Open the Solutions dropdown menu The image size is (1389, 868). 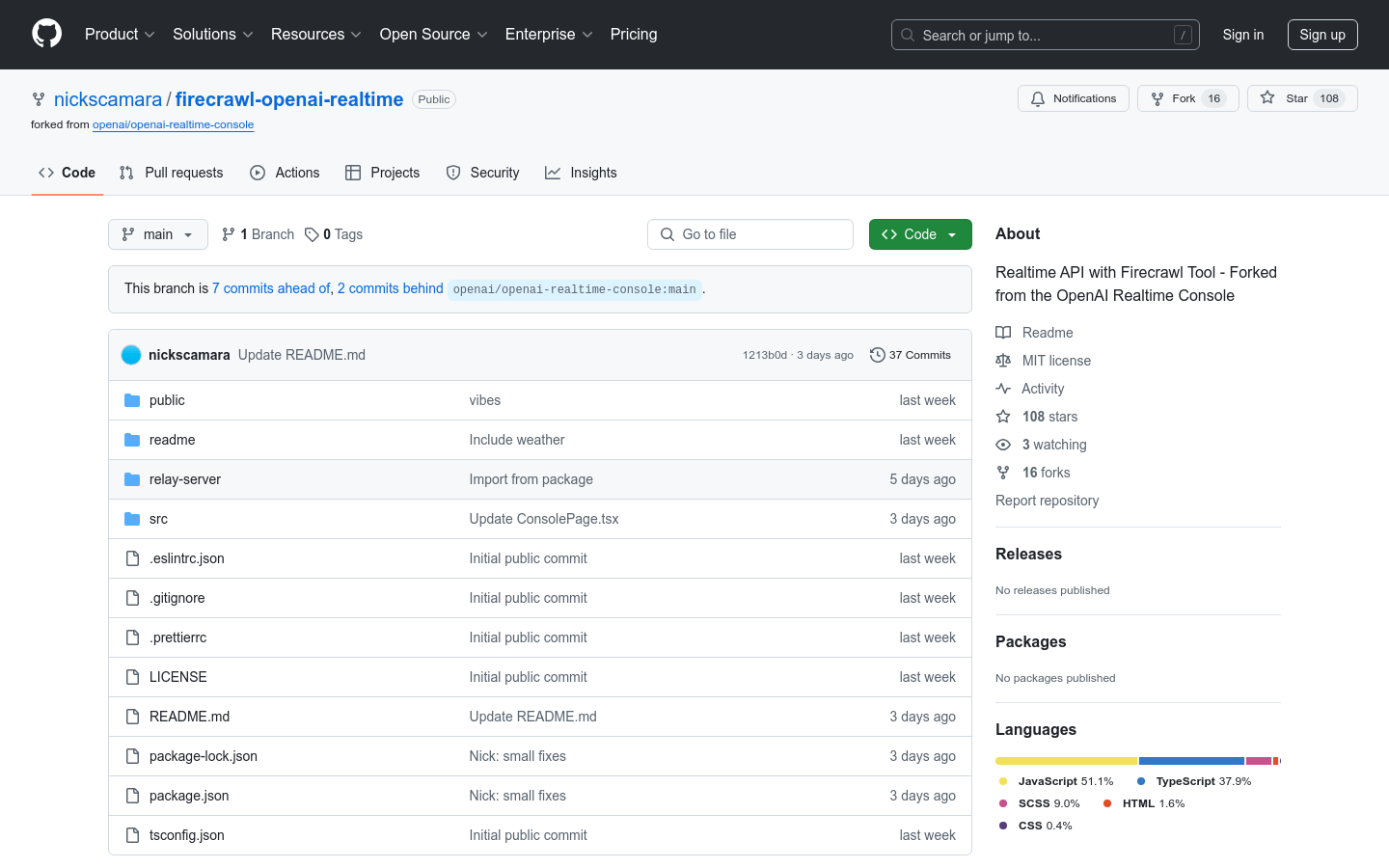pos(213,35)
